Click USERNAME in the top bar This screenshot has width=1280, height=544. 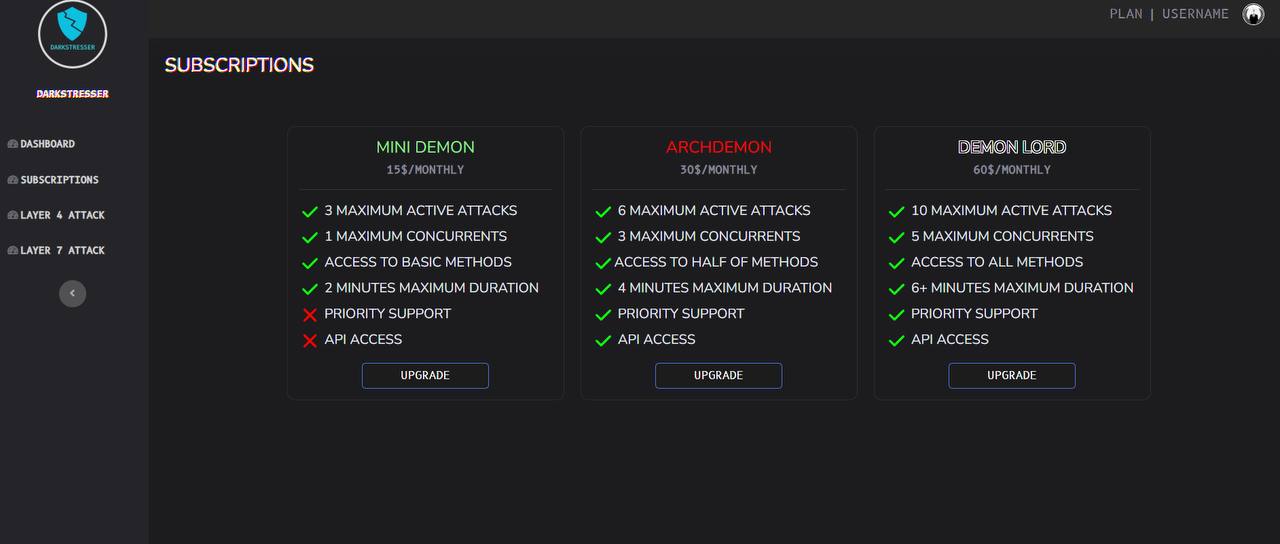1195,14
